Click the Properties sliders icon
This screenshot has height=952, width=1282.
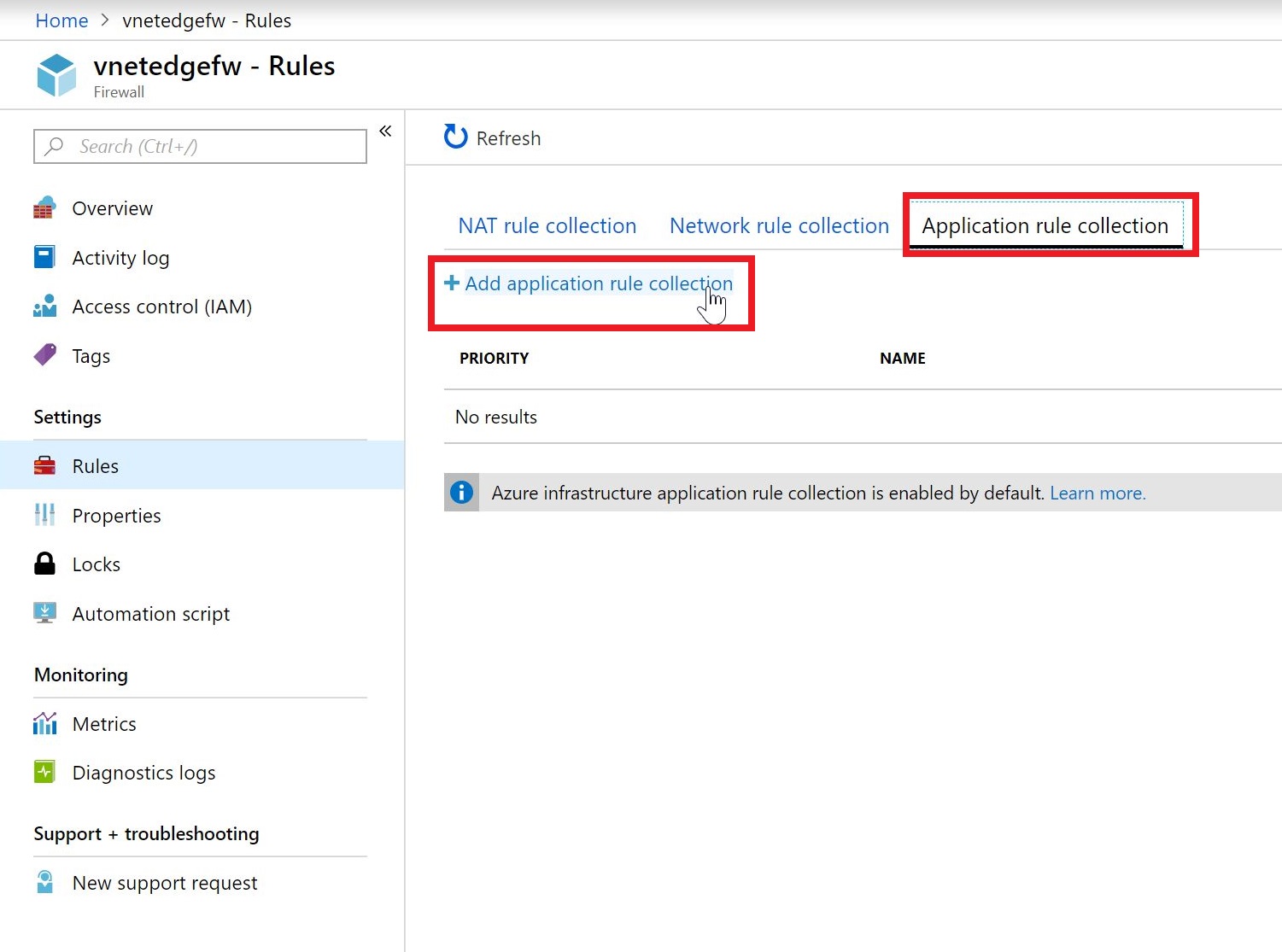44,515
